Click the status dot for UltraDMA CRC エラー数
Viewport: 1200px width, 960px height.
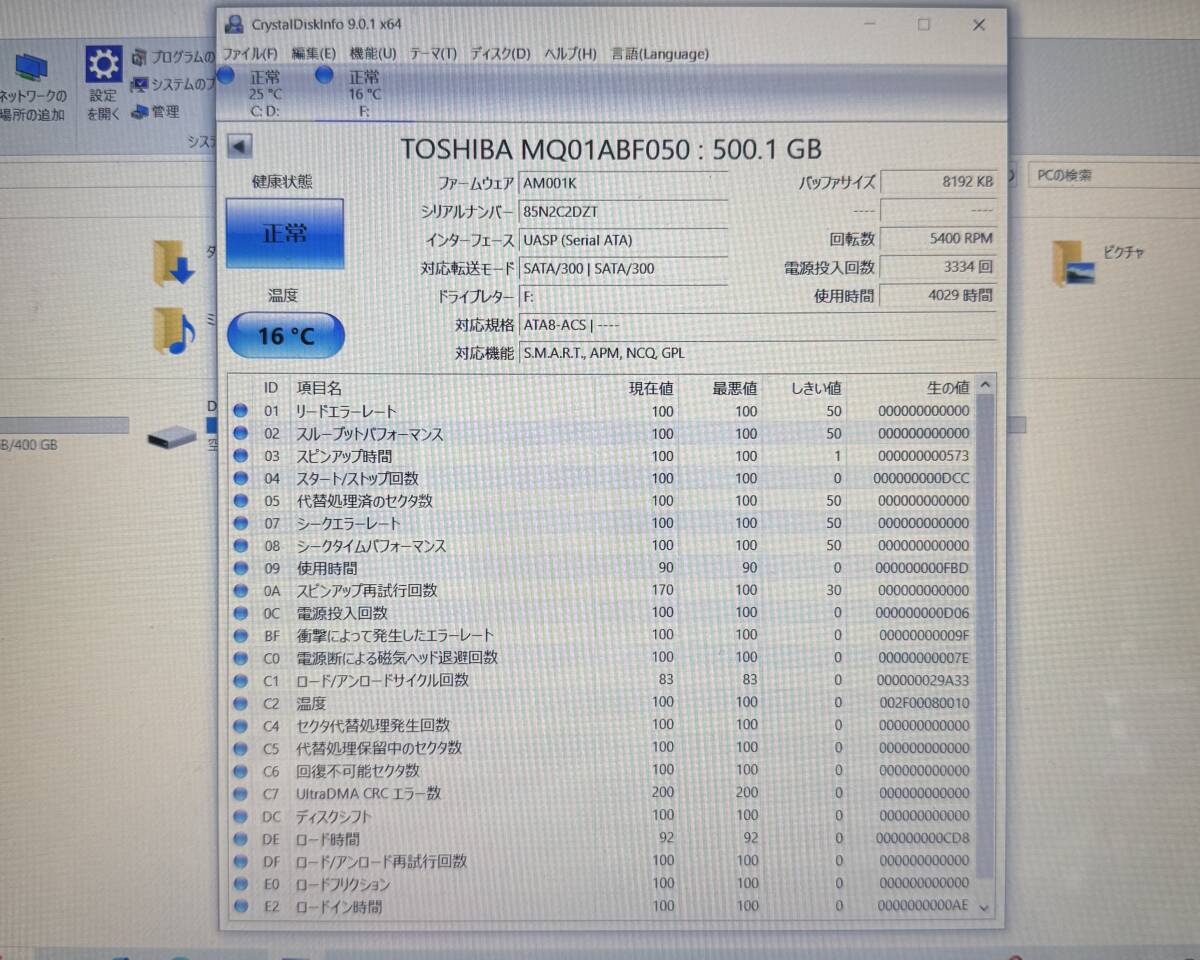[x=241, y=793]
